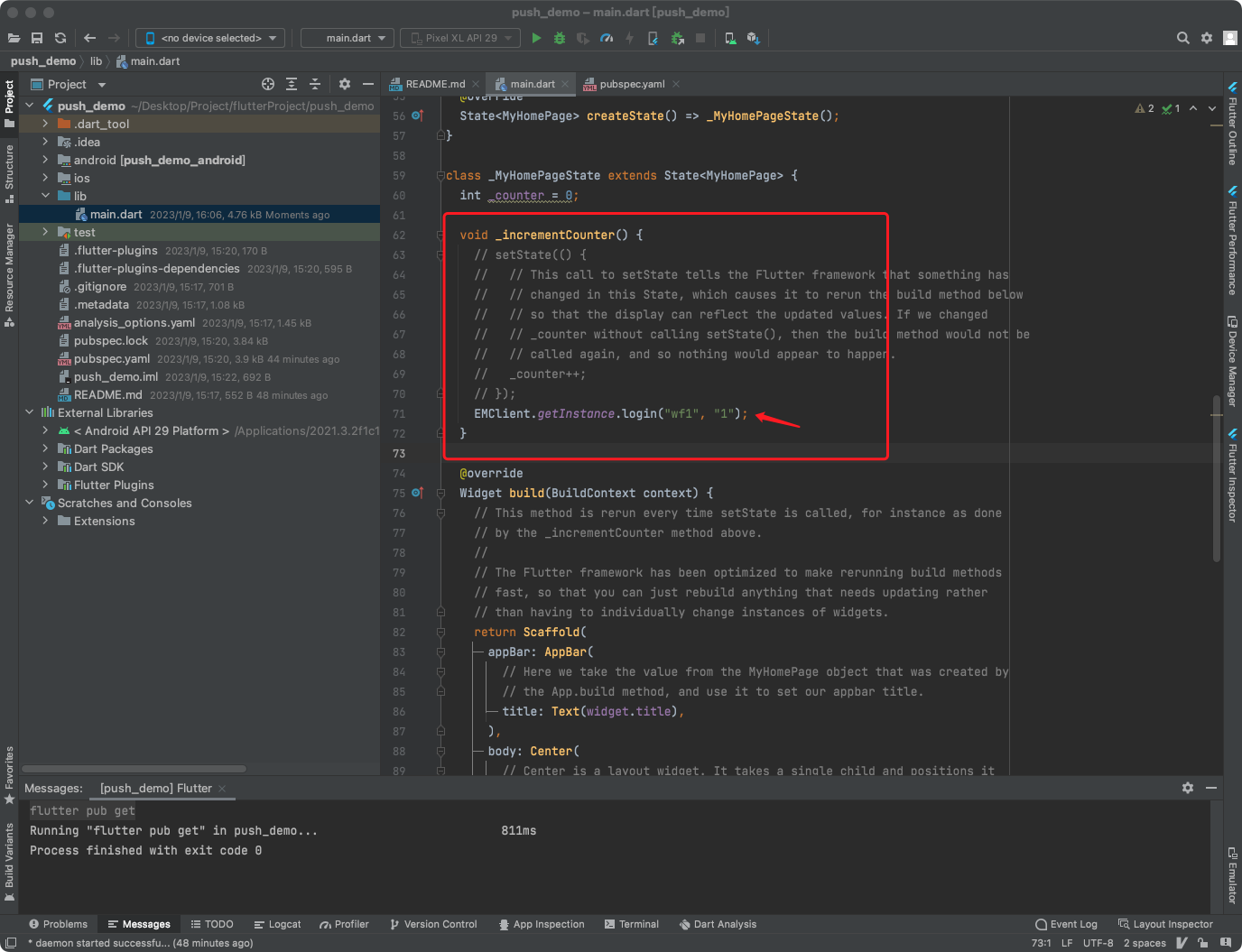Navigate back with the left arrow
This screenshot has width=1242, height=952.
click(x=89, y=38)
